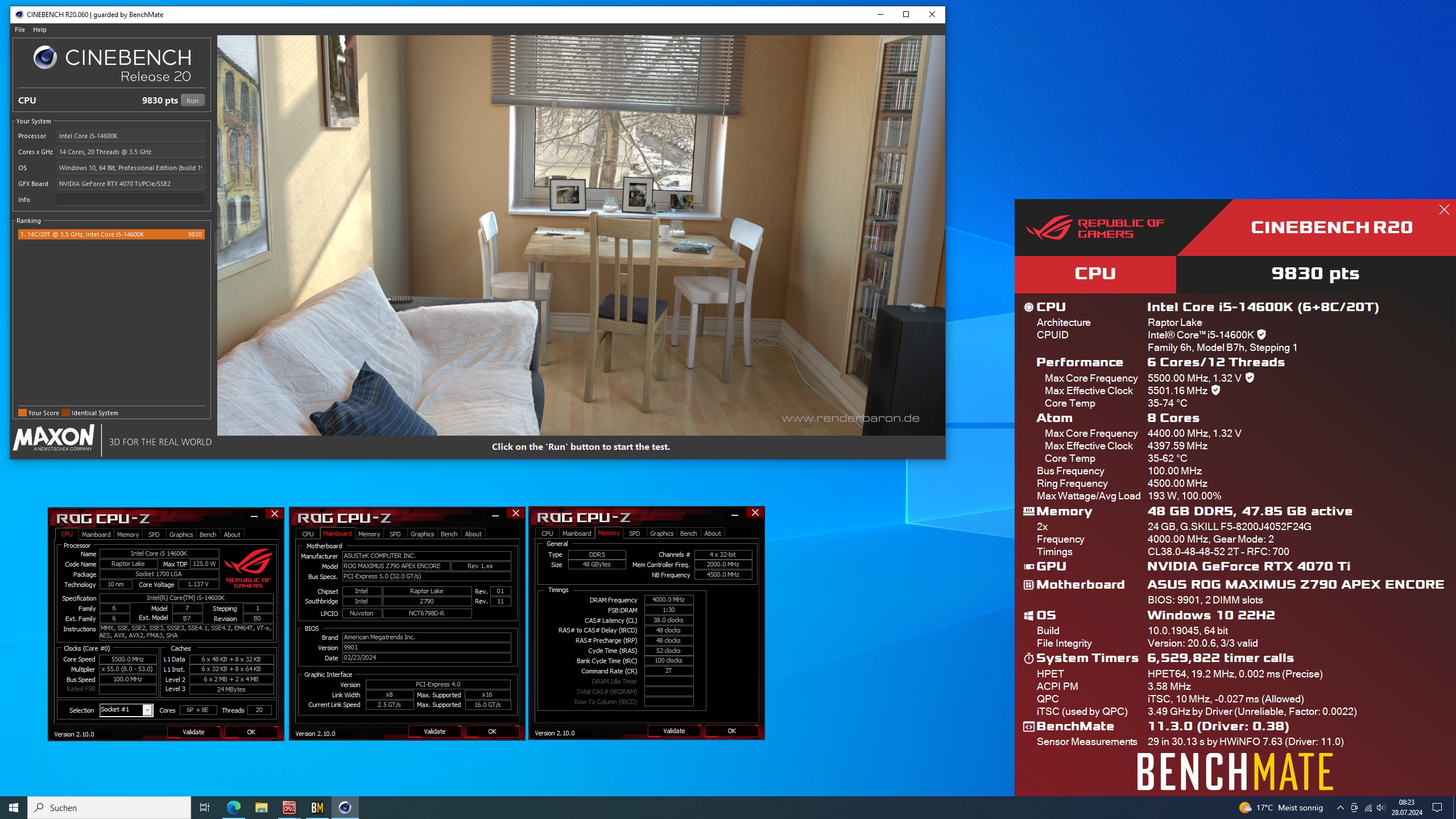Screen dimensions: 1456x819
Task: Click the Cinebench logo in the title bar
Action: (x=19, y=15)
